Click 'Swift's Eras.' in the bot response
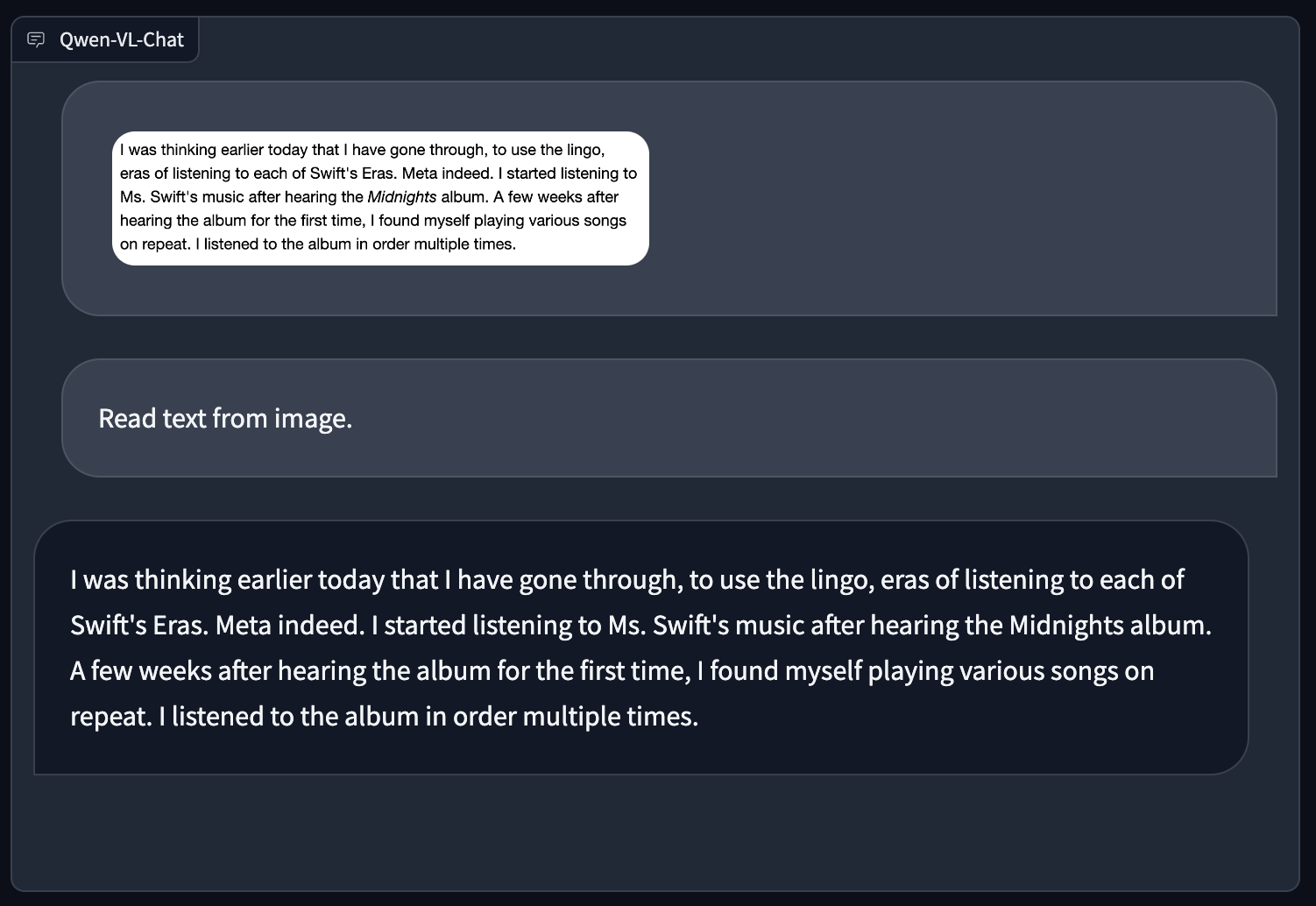 point(139,625)
